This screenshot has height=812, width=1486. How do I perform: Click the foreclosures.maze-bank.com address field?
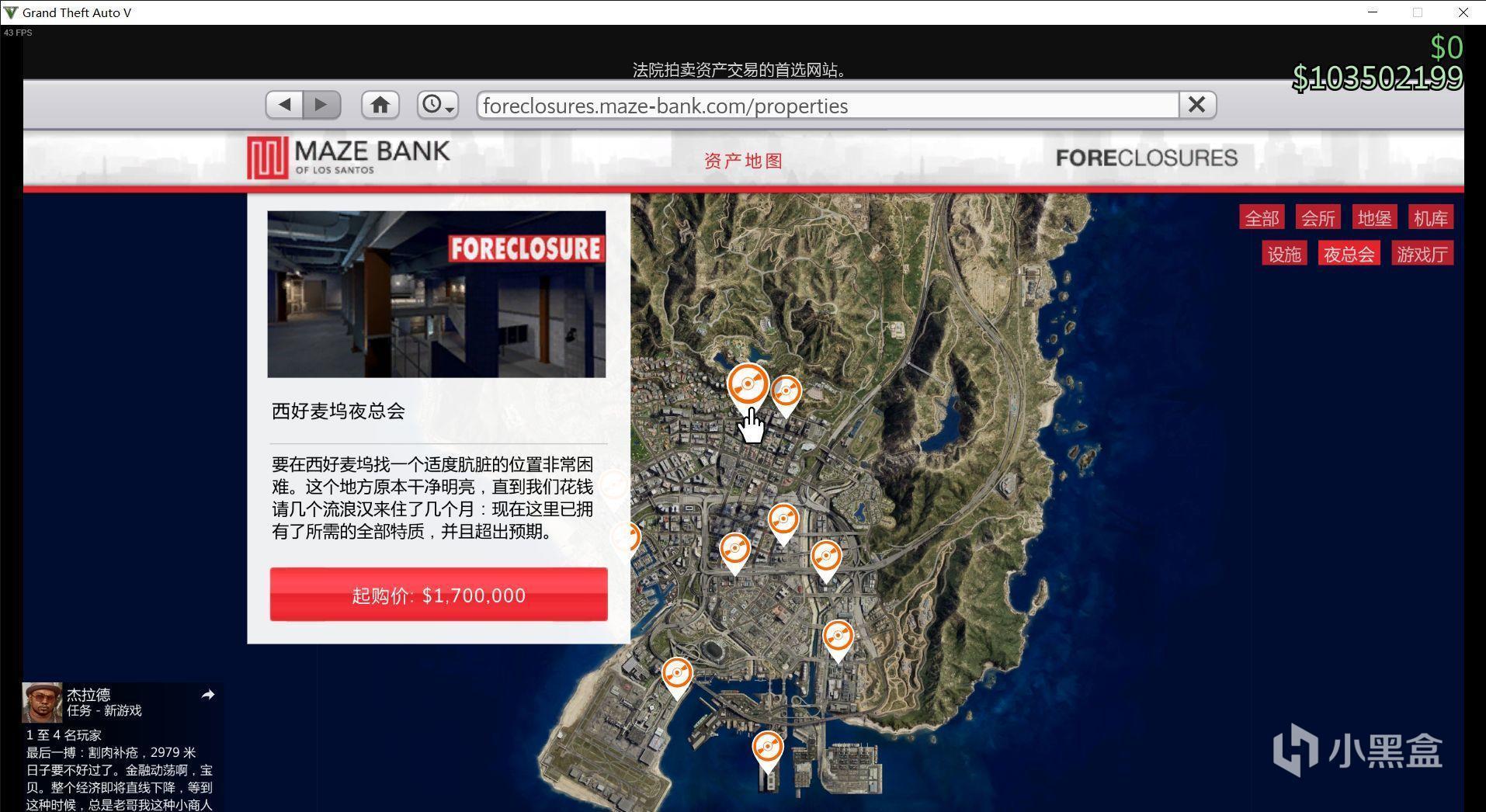click(828, 106)
